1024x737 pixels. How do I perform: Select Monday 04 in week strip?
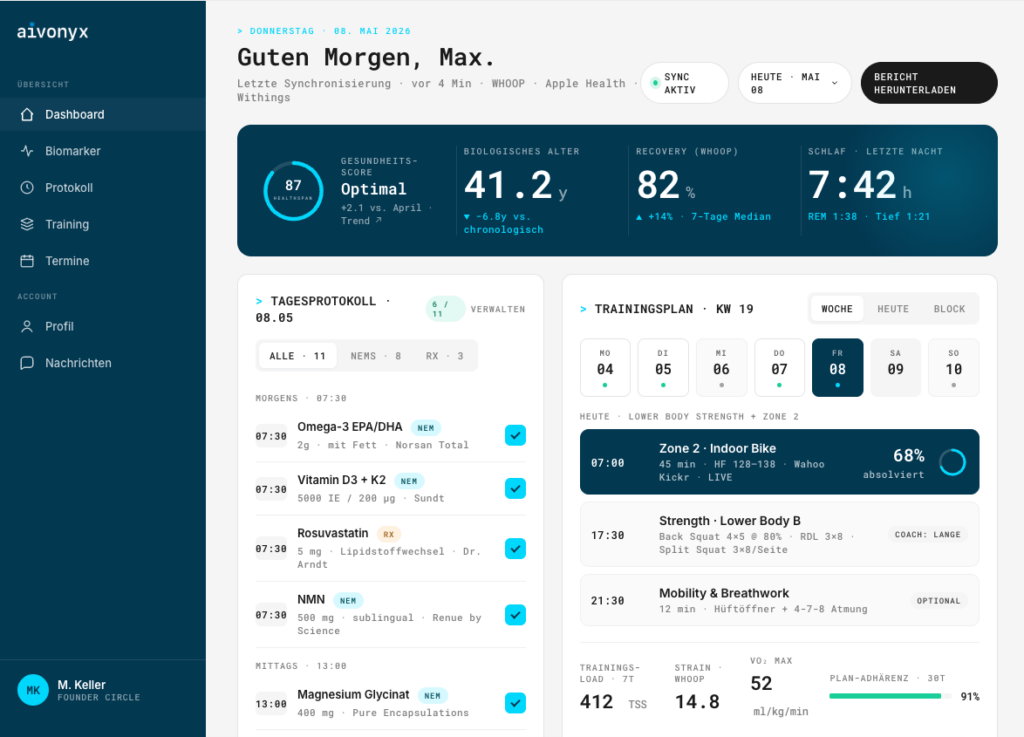click(x=605, y=368)
